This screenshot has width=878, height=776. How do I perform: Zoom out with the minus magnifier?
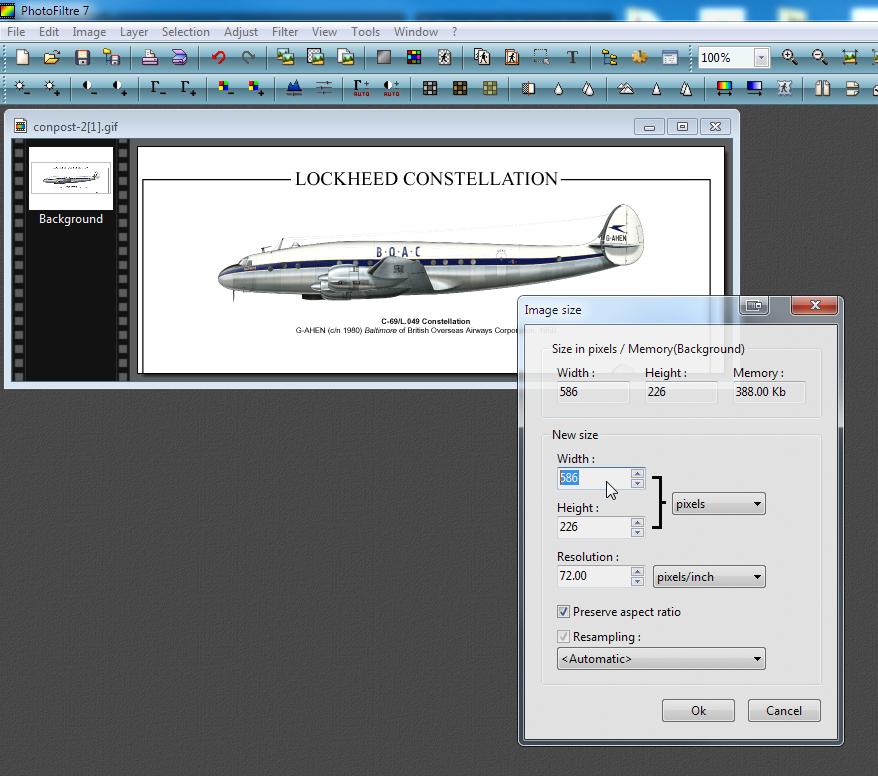click(819, 57)
